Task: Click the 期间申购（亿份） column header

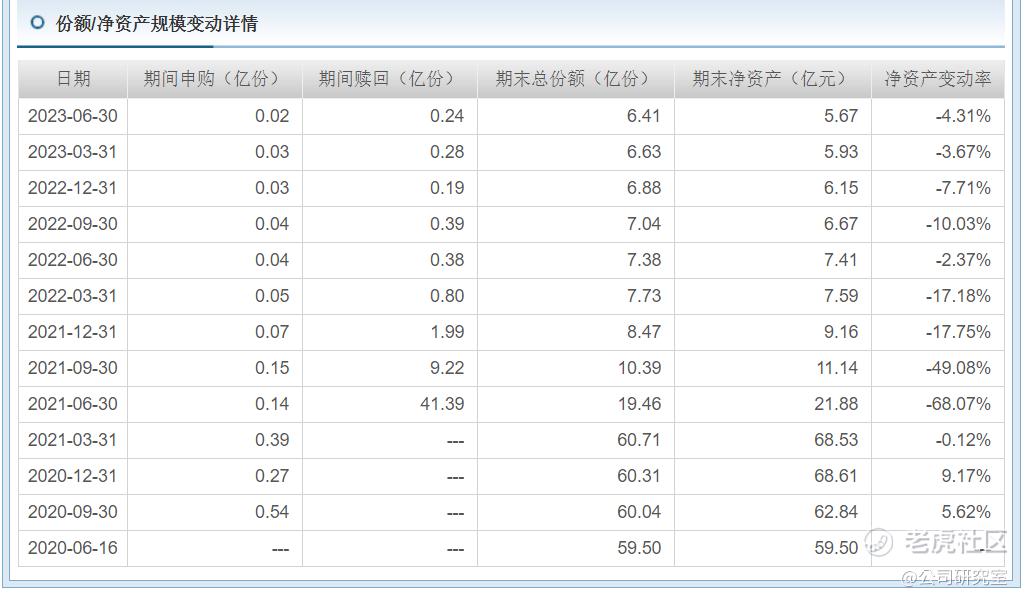Action: click(215, 79)
